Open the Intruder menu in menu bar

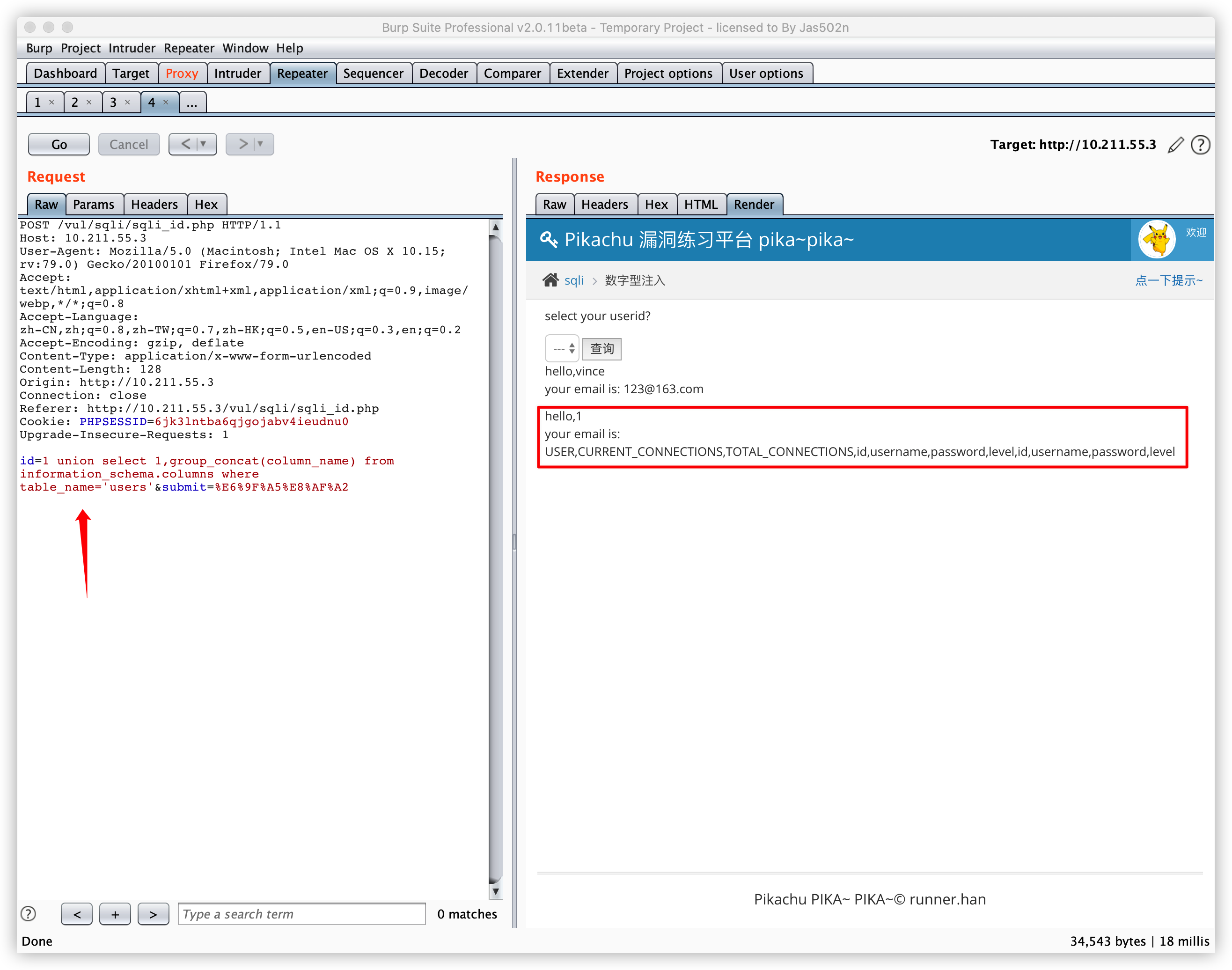point(132,48)
